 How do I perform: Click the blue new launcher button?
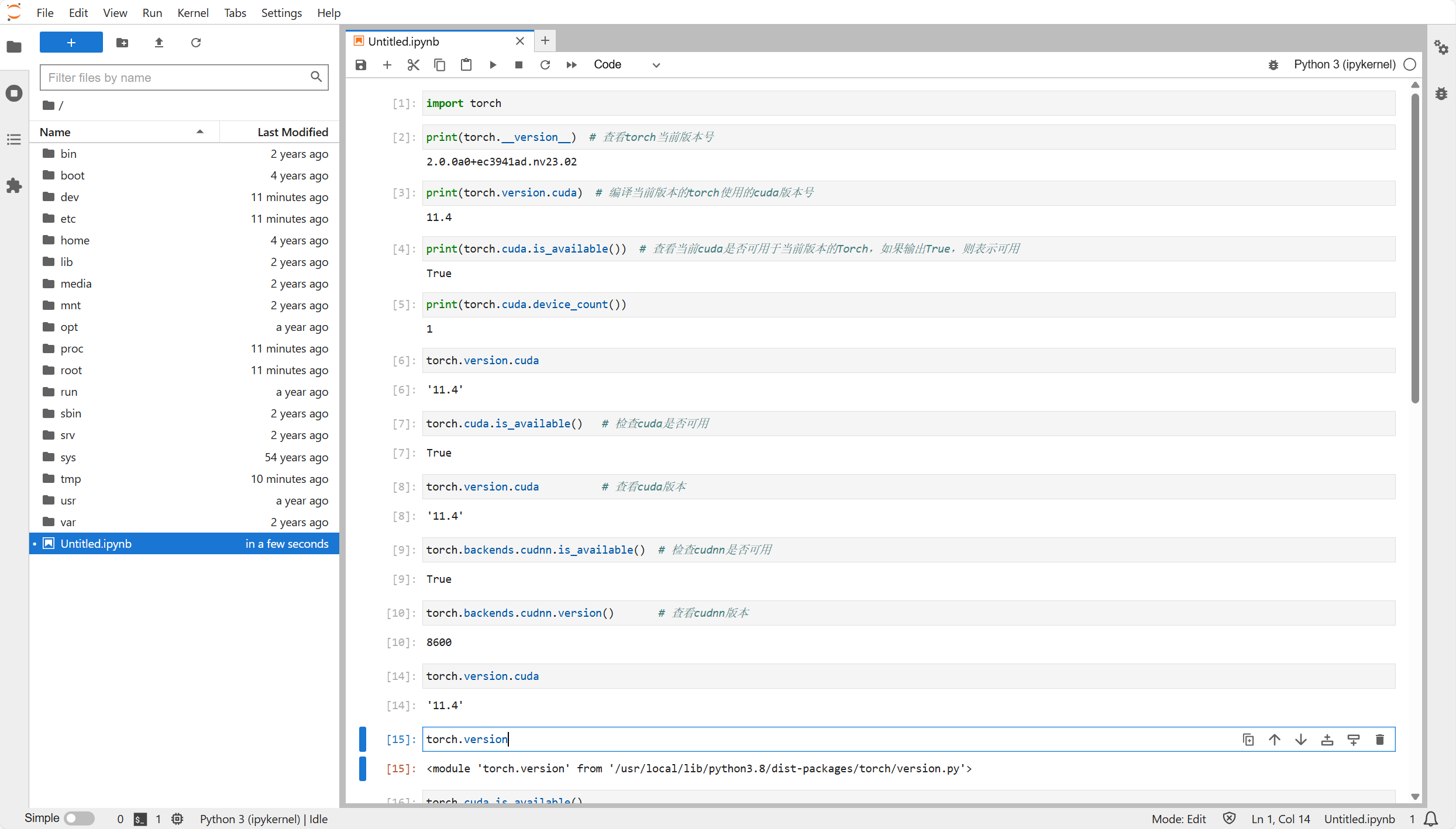coord(71,43)
